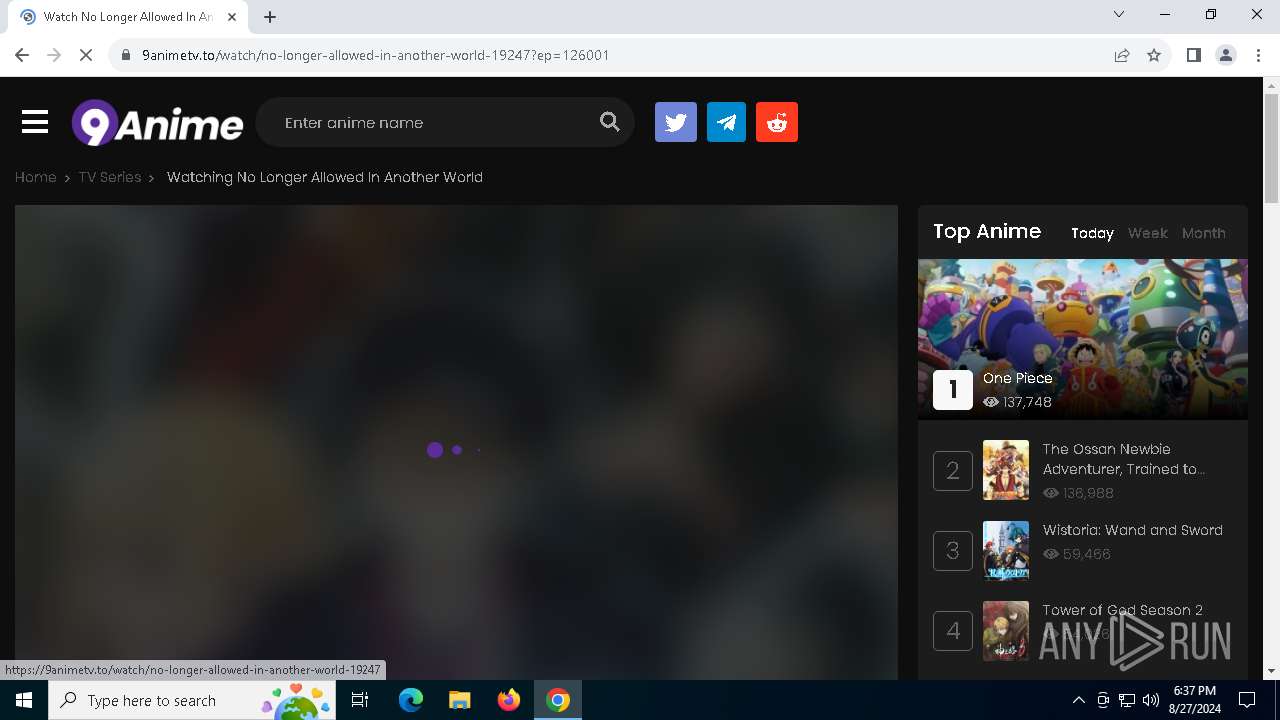This screenshot has width=1280, height=720.
Task: Click The Ossan Newbie Adventurer thumbnail
Action: 1006,470
